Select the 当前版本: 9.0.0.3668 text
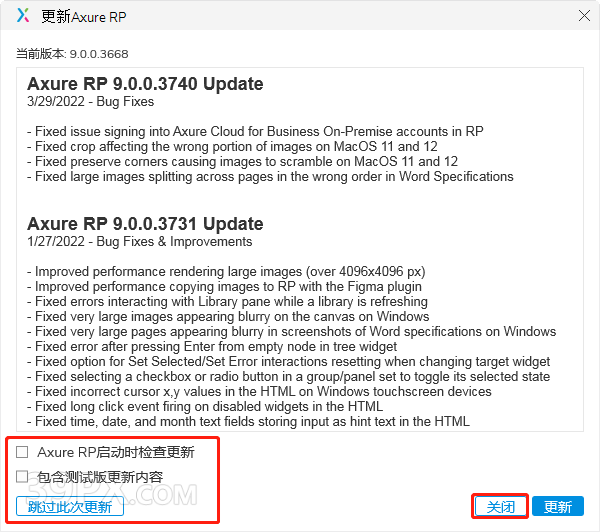The width and height of the screenshot is (600, 532). click(72, 54)
